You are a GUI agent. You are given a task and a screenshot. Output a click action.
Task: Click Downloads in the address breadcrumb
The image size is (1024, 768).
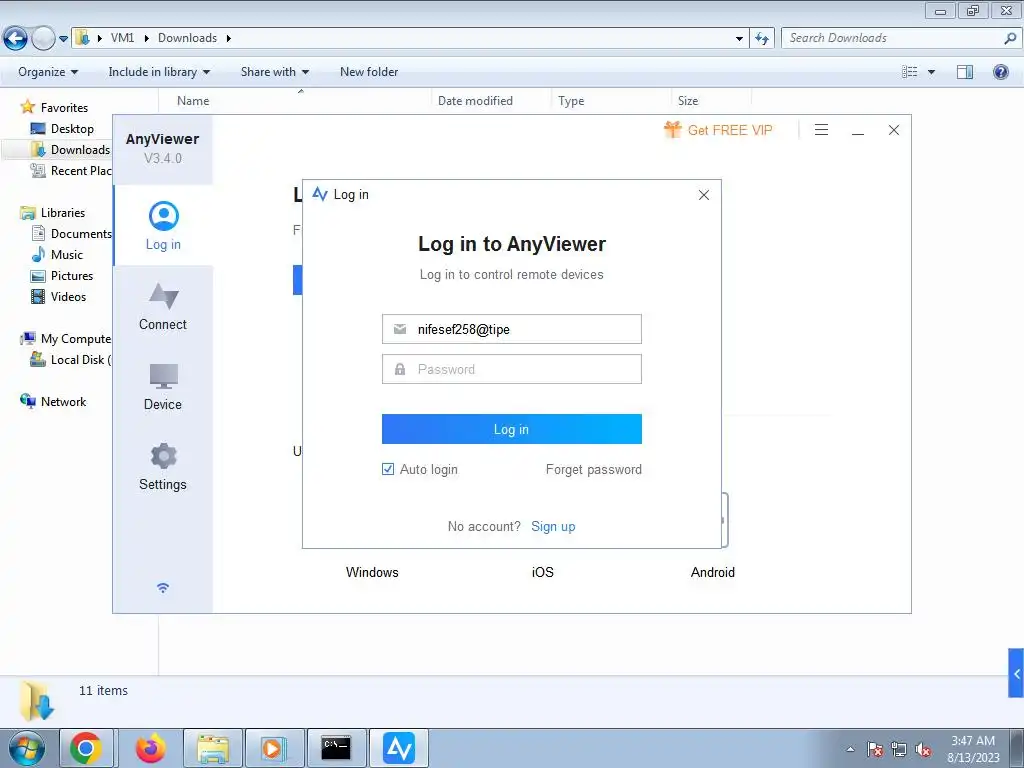[187, 38]
